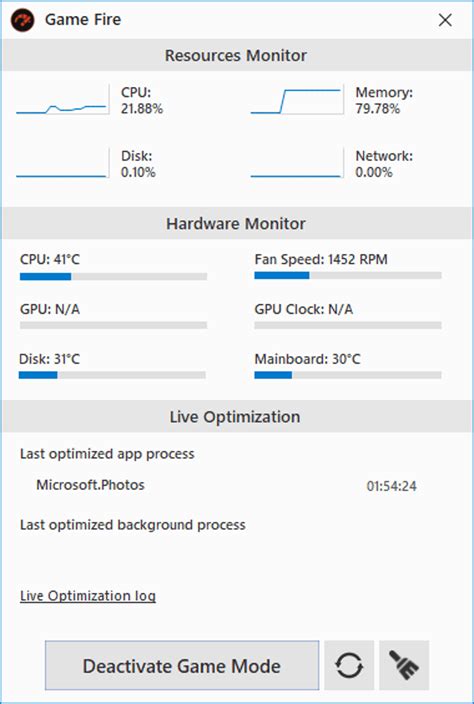
Task: Click the Microsoft.Photos process entry
Action: pyautogui.click(x=90, y=485)
